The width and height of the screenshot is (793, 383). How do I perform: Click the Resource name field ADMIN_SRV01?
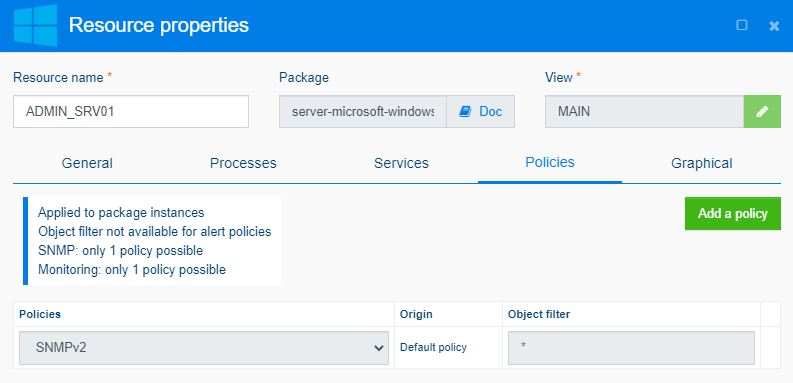[x=131, y=111]
